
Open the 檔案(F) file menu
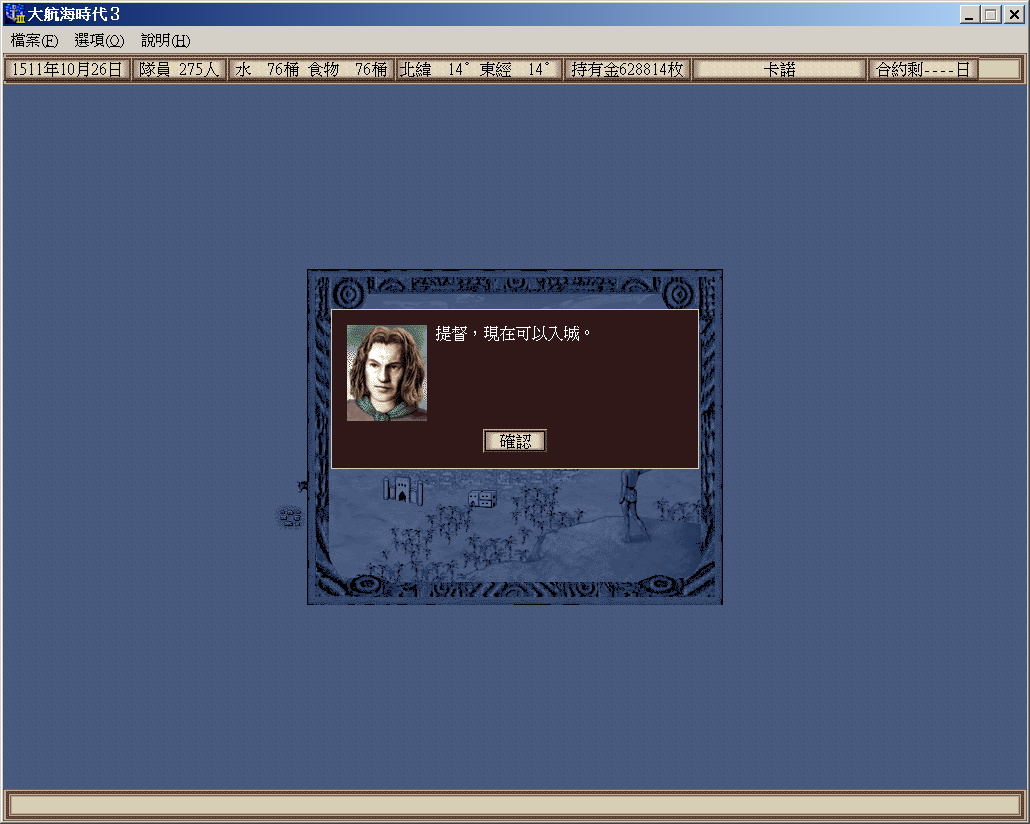(x=34, y=41)
